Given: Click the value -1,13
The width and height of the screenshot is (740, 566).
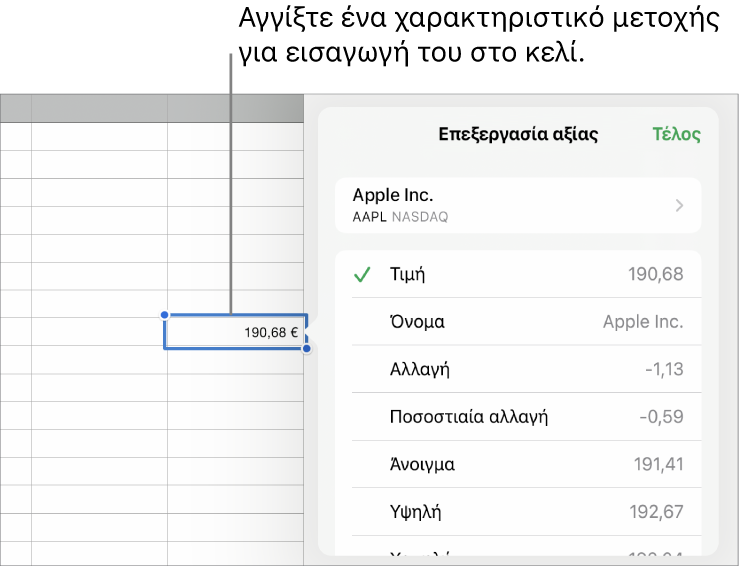Looking at the screenshot, I should tap(664, 369).
